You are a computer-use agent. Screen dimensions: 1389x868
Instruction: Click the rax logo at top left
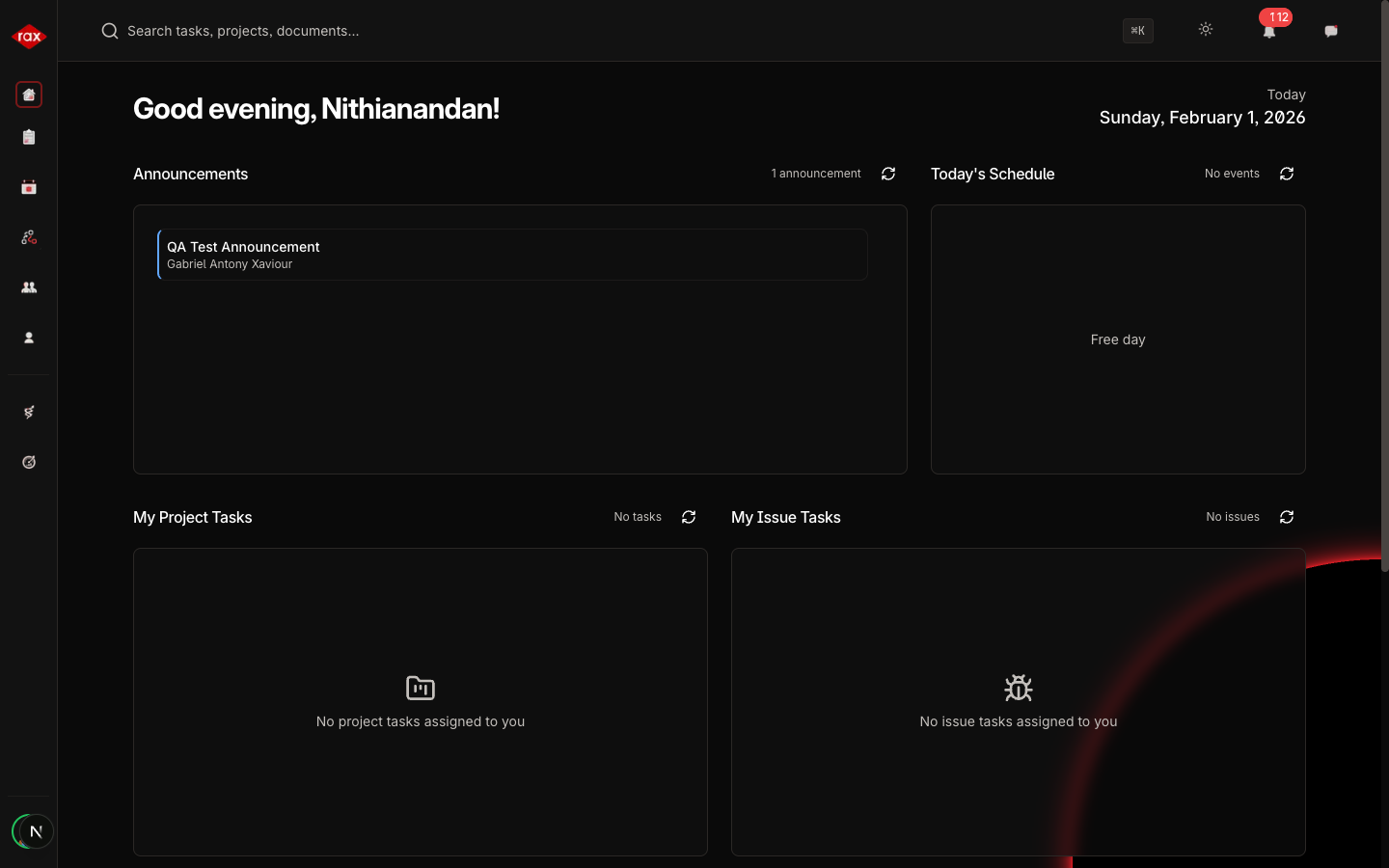[29, 36]
